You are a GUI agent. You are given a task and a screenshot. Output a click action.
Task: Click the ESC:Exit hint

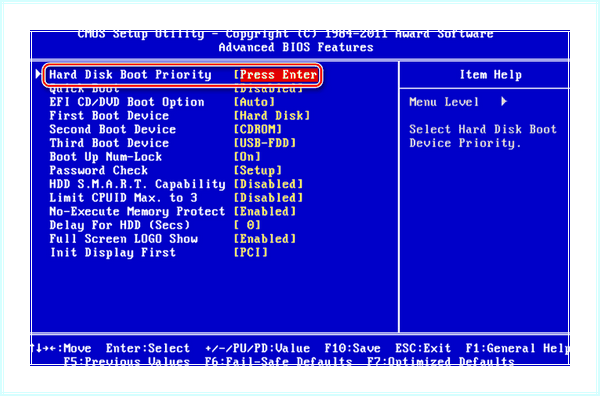423,349
